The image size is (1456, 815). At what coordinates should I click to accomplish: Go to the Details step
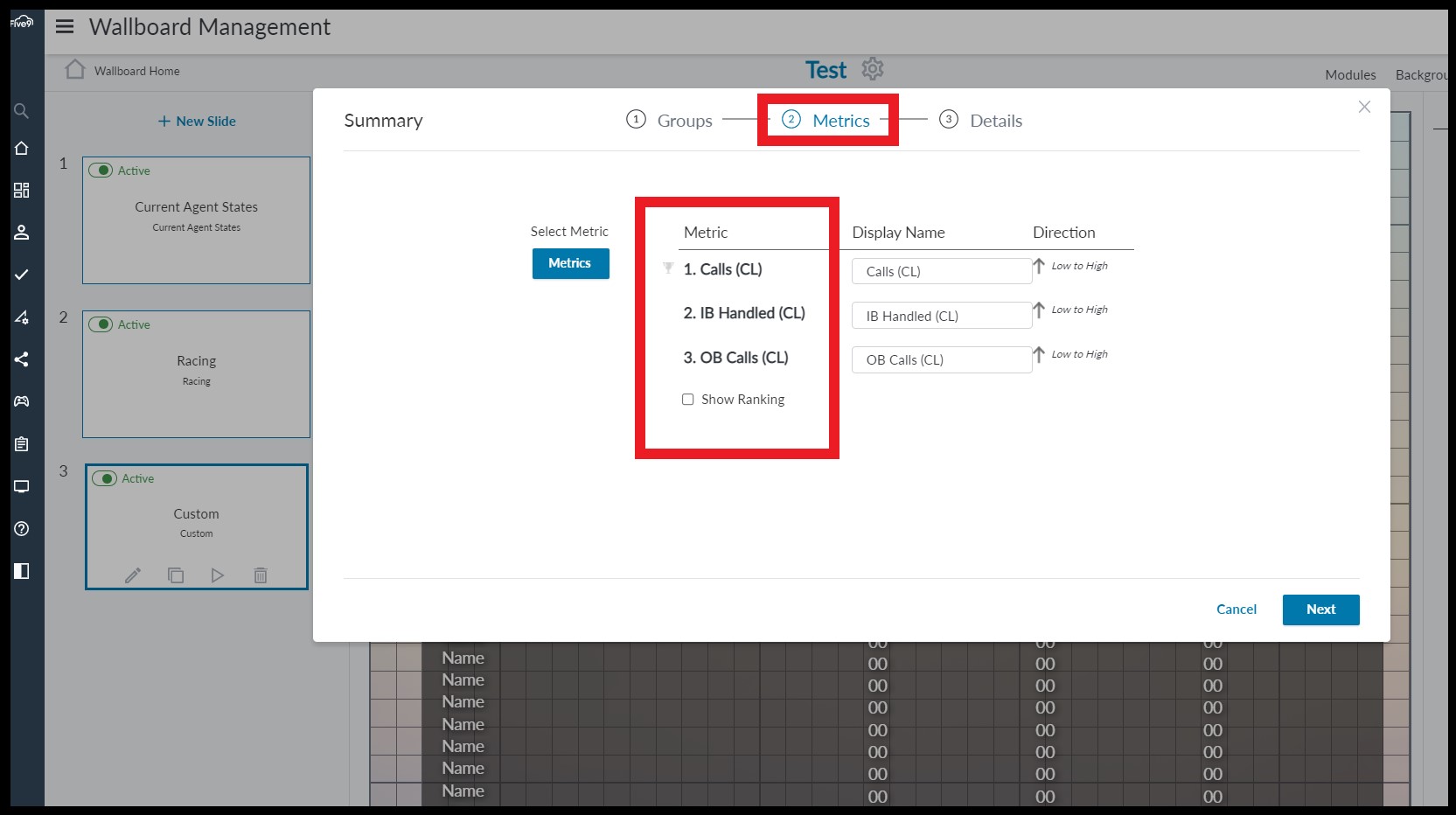pyautogui.click(x=980, y=121)
